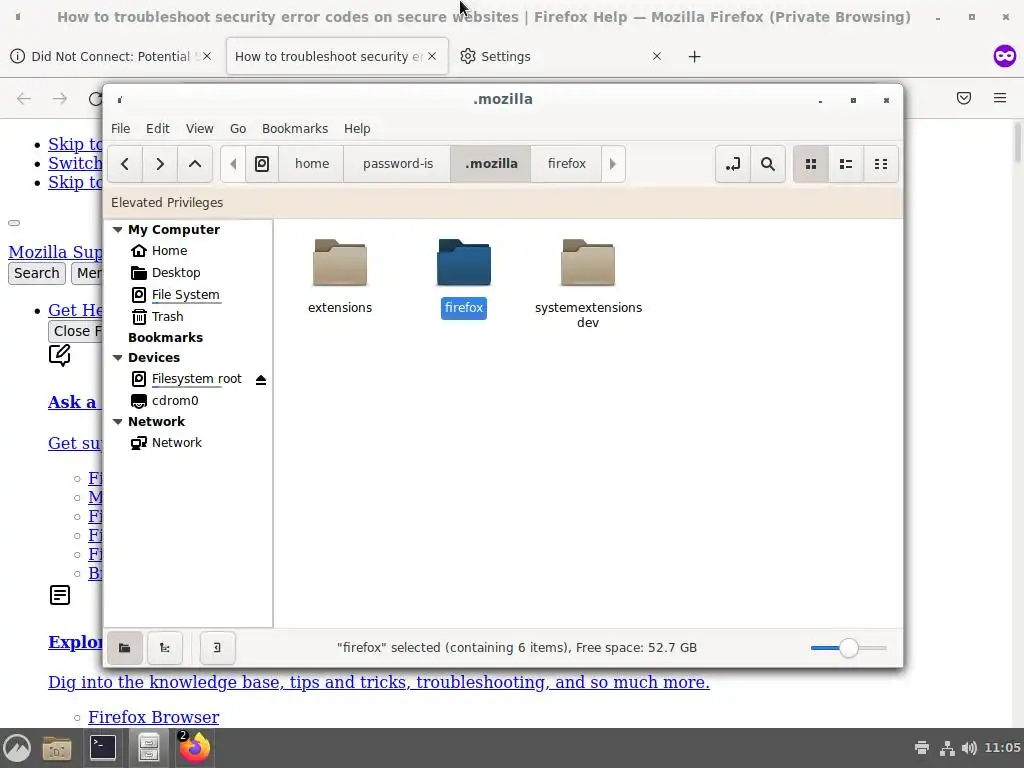Click .mozilla path bar button
The width and height of the screenshot is (1024, 768).
[491, 164]
